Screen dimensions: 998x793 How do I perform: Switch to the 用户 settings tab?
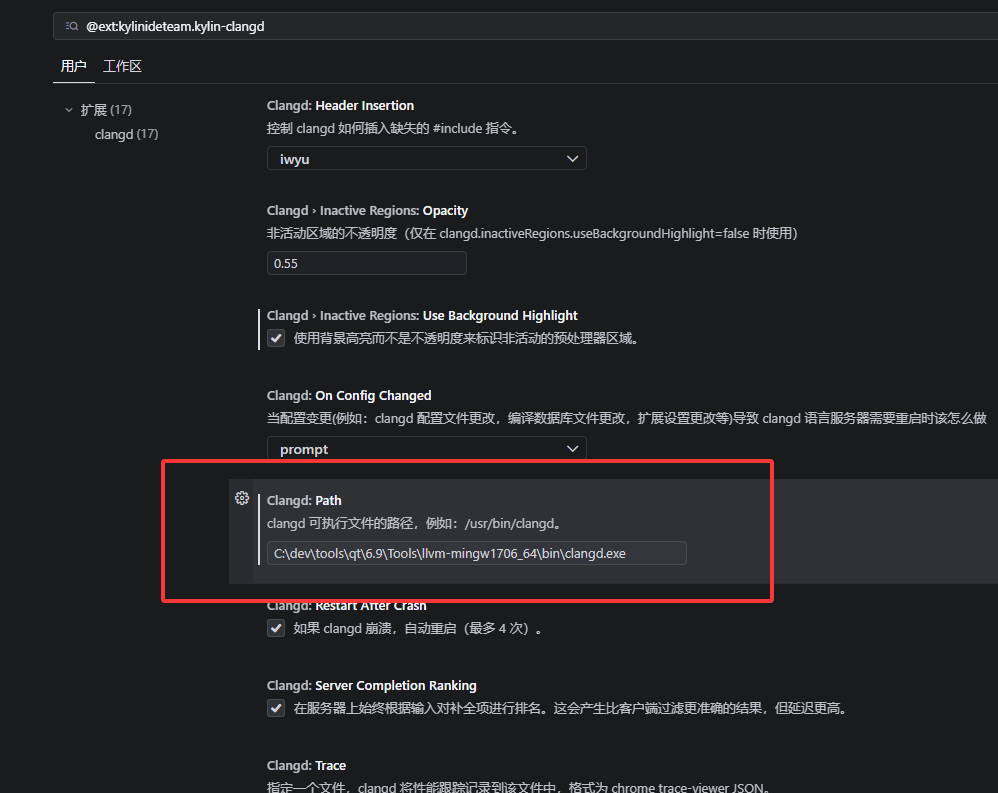[73, 66]
